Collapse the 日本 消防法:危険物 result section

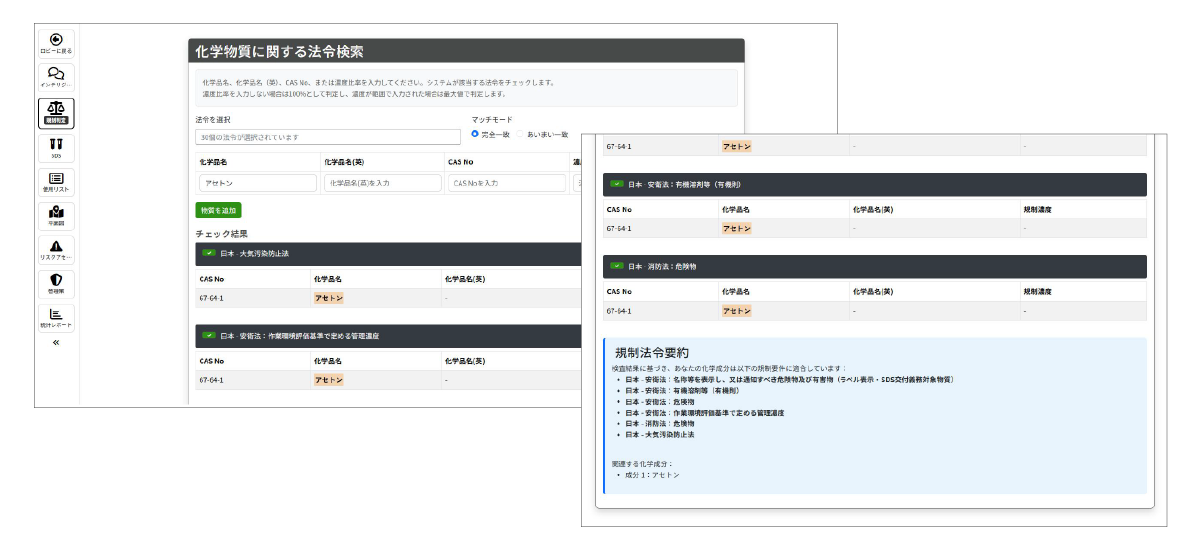pyautogui.click(x=875, y=266)
